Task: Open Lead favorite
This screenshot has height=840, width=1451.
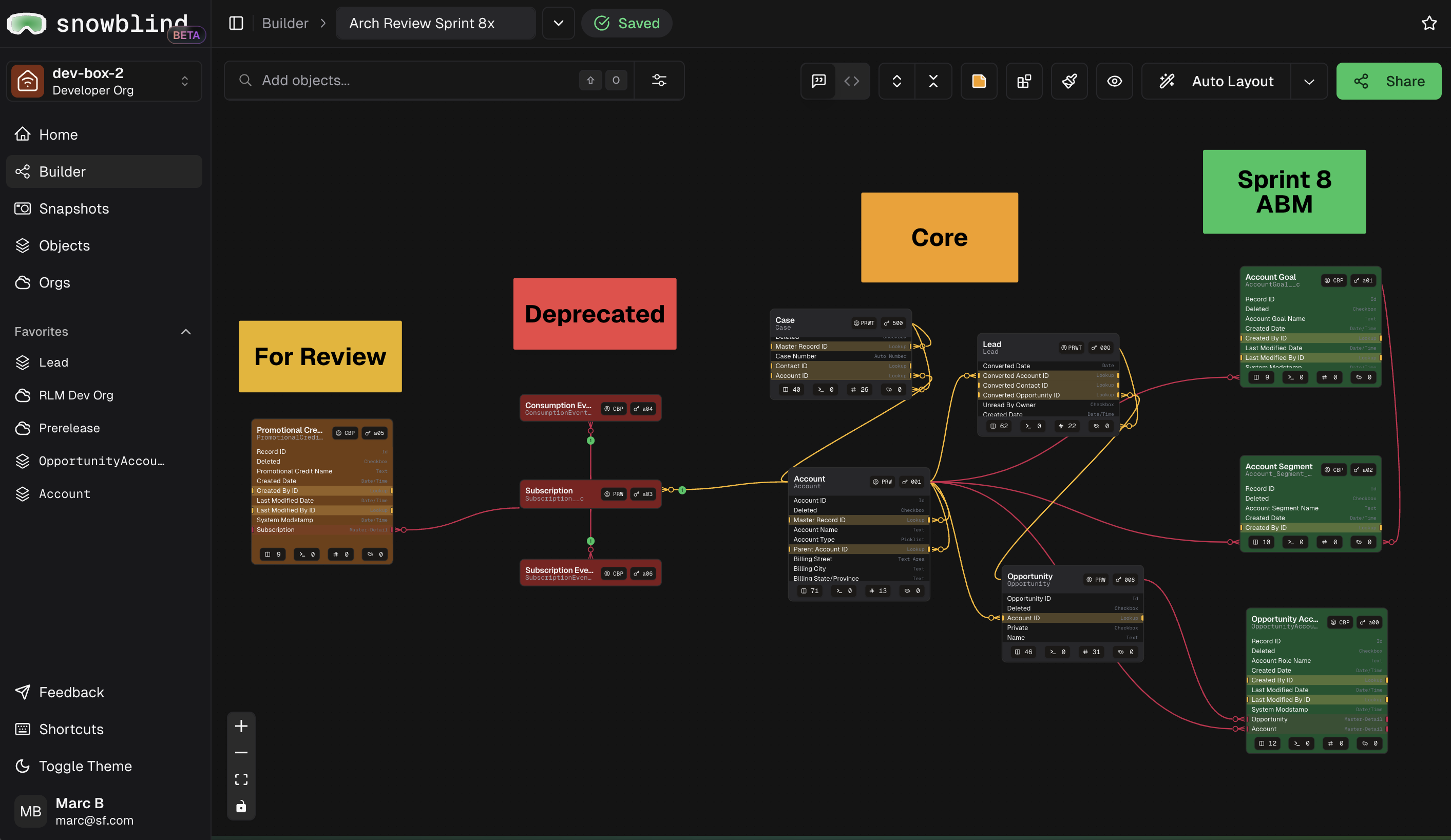Action: click(x=104, y=362)
